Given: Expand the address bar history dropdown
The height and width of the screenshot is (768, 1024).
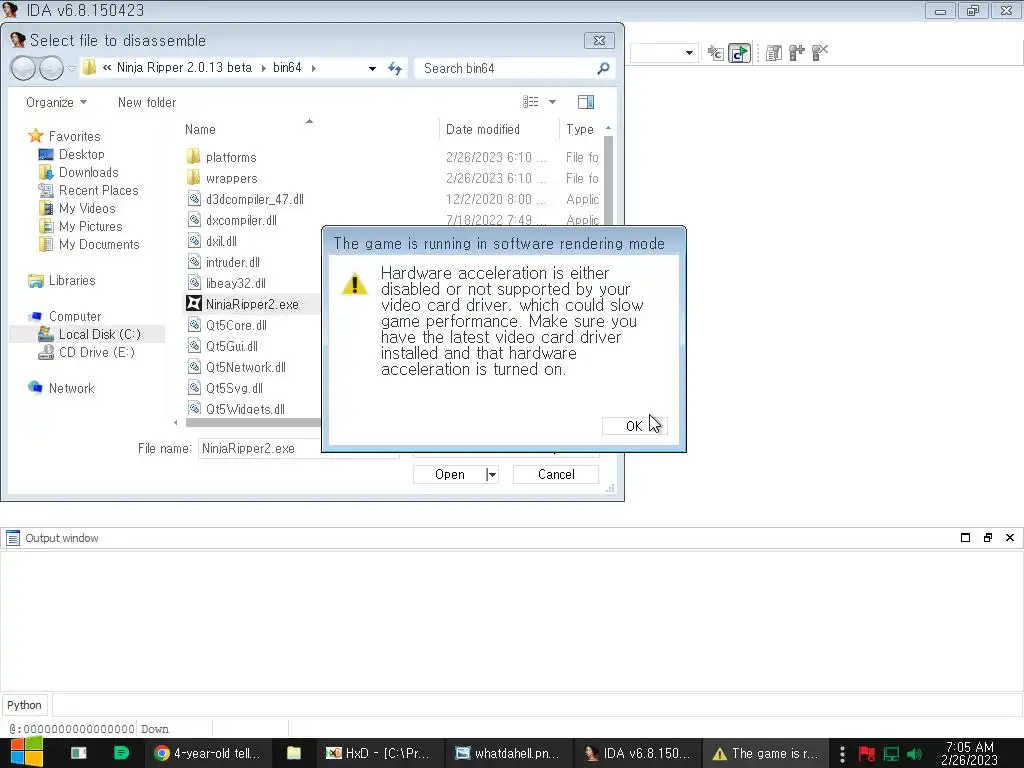Looking at the screenshot, I should tap(372, 69).
